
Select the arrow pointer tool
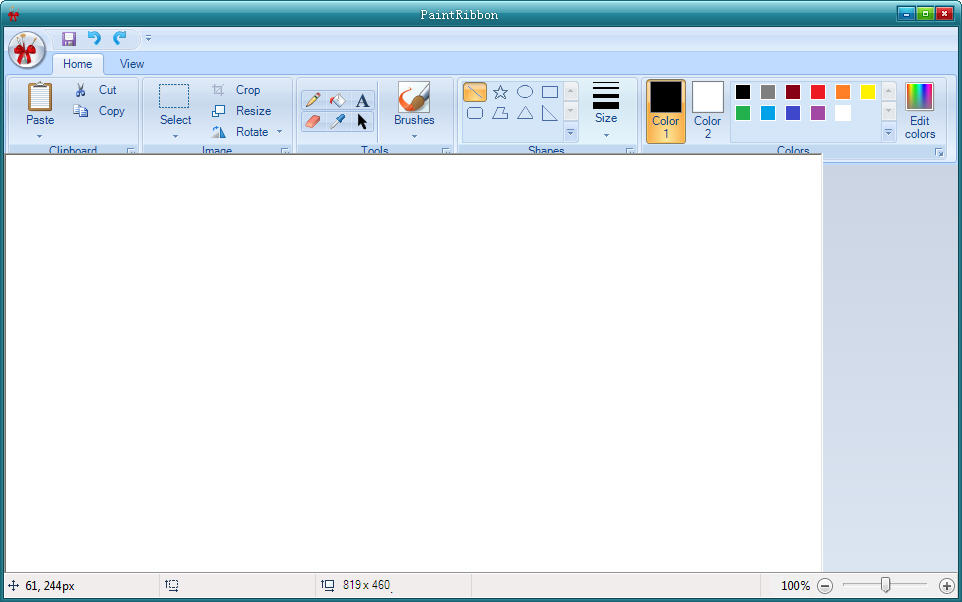(x=363, y=121)
